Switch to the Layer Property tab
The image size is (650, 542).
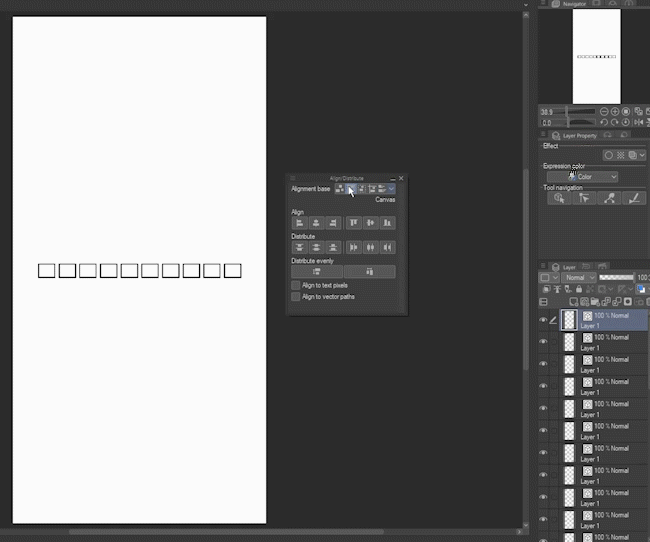coord(575,136)
